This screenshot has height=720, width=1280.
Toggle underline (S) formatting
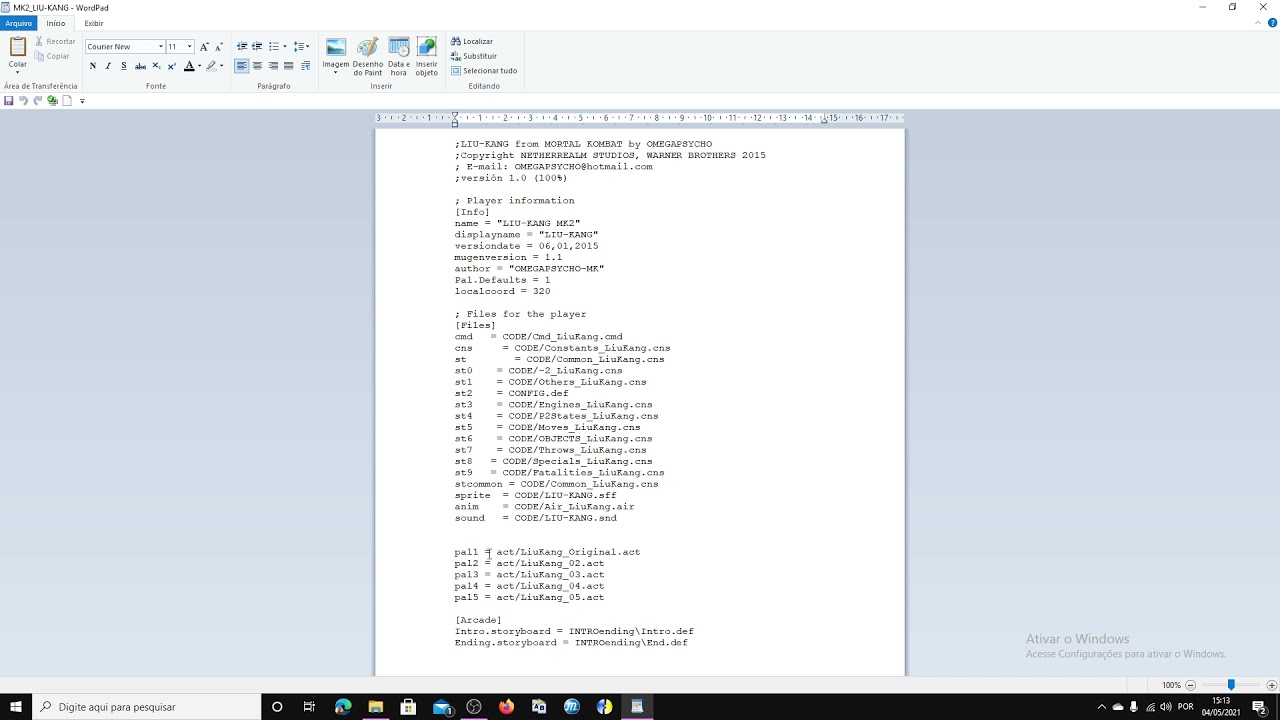coord(124,66)
